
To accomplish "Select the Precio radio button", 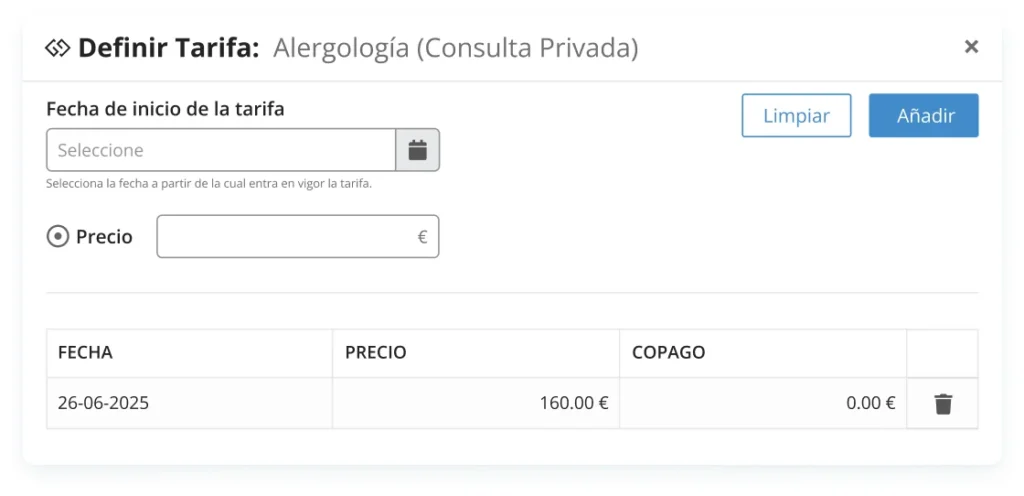I will click(58, 237).
